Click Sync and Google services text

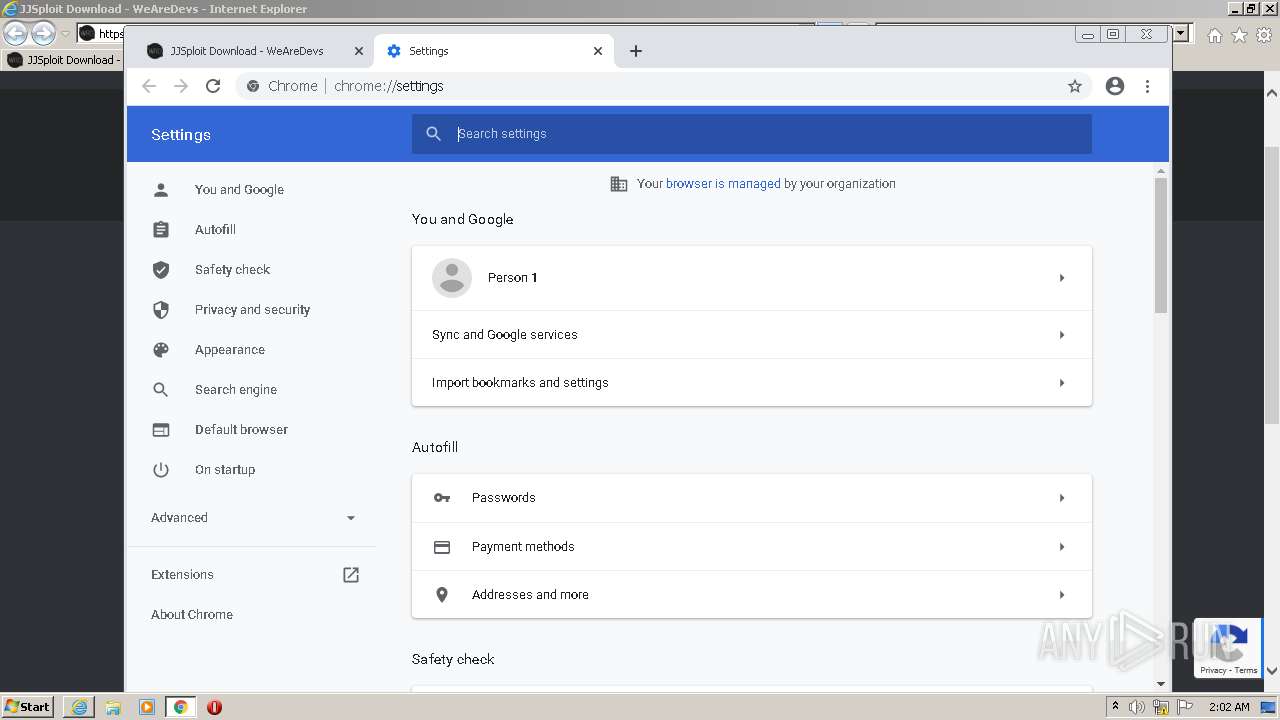coord(505,335)
